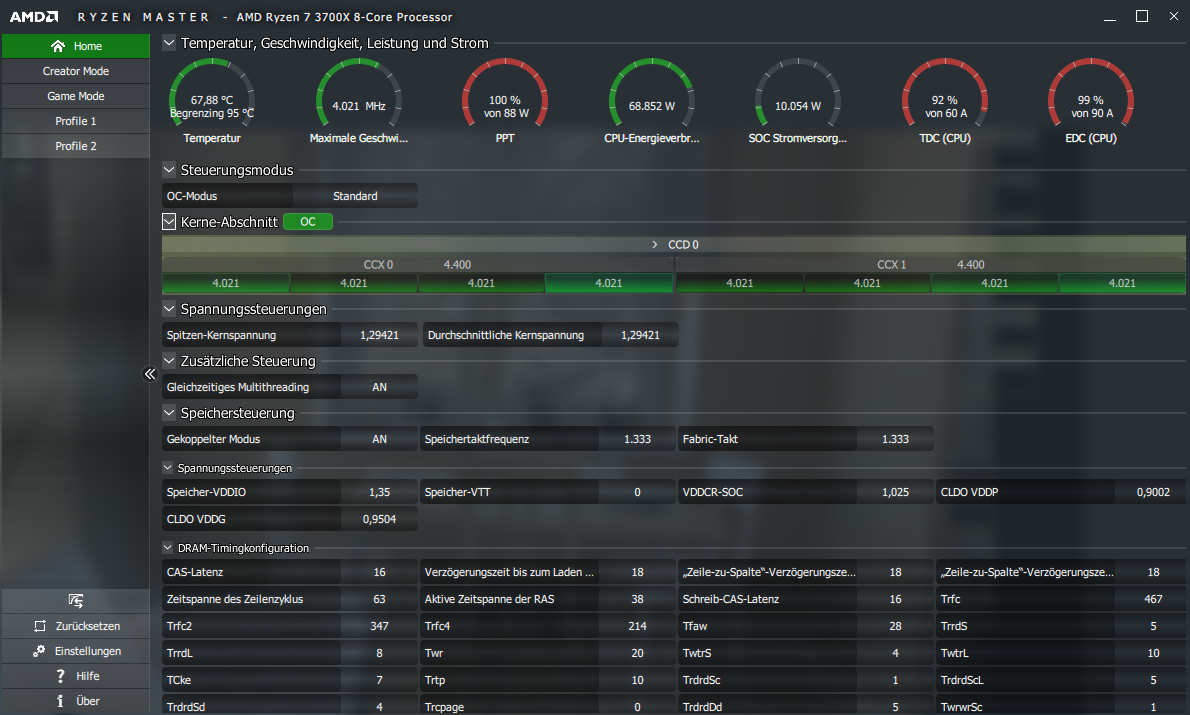Collapse the Kerne-Abschnitt section
The width and height of the screenshot is (1190, 715).
[x=169, y=222]
